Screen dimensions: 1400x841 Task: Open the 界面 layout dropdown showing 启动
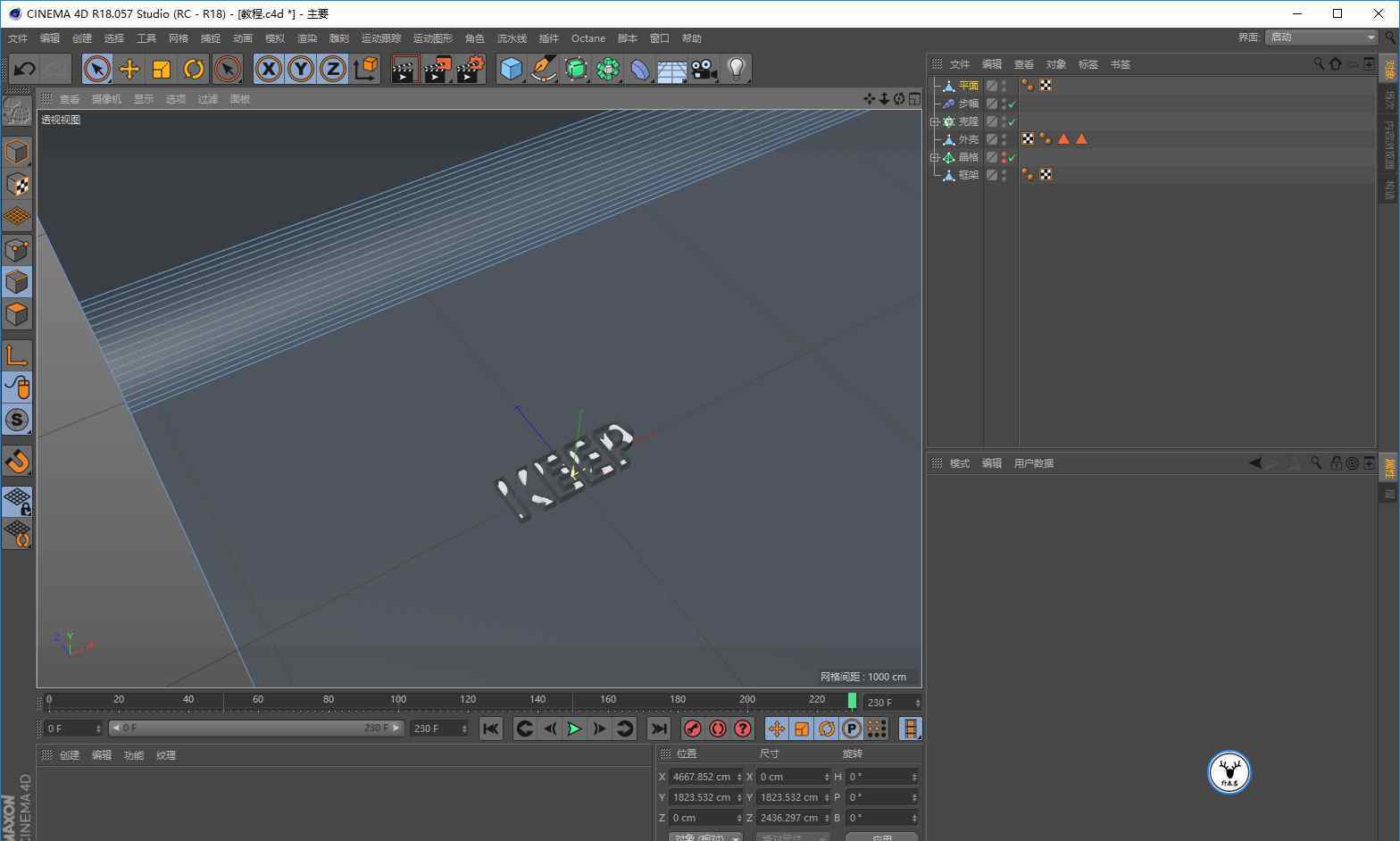tap(1321, 37)
